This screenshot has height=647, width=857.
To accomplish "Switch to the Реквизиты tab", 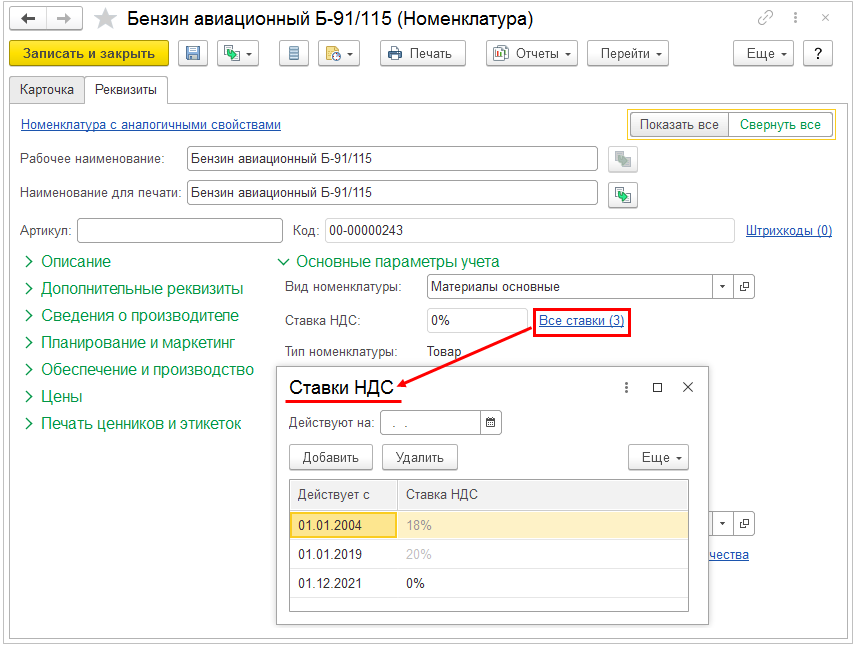I will [126, 90].
